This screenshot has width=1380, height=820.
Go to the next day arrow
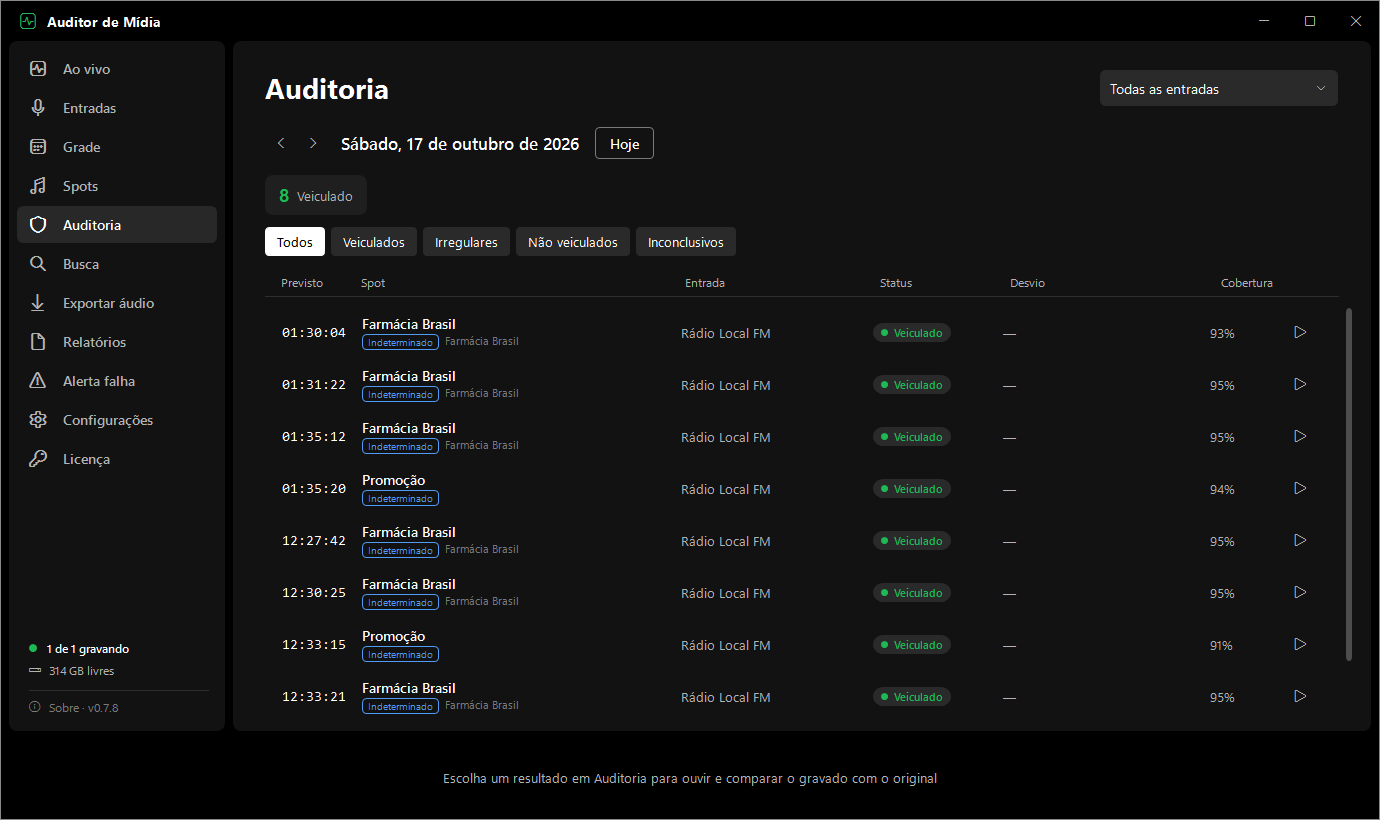coord(313,143)
